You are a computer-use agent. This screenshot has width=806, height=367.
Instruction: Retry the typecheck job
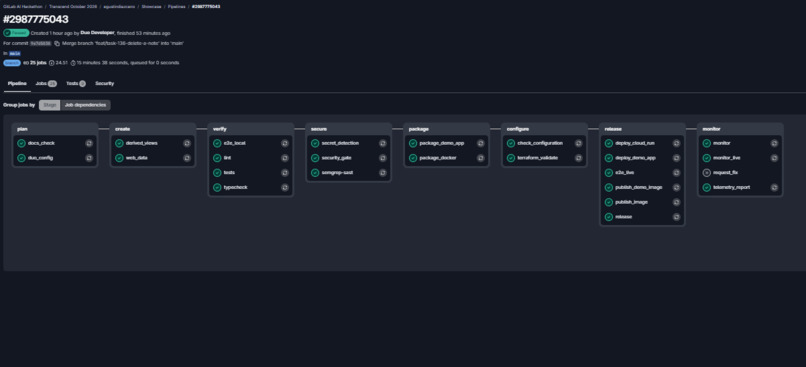tap(285, 188)
